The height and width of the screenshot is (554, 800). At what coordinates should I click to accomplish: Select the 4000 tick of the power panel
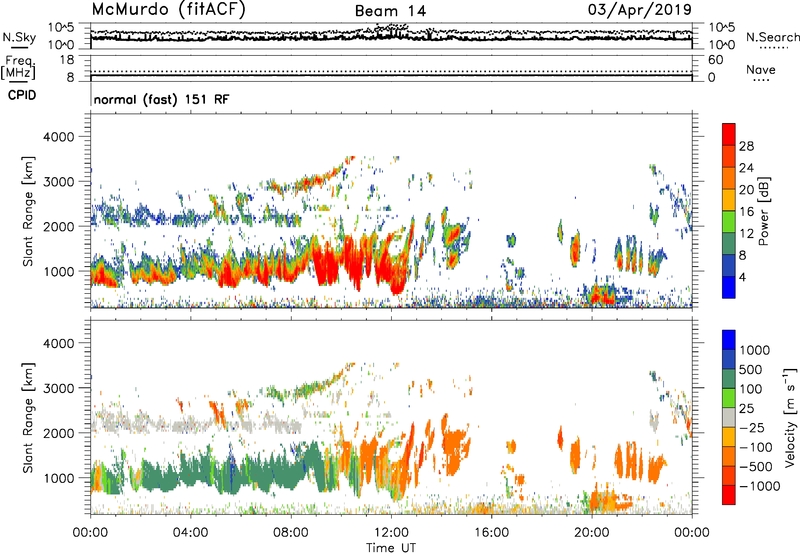click(58, 137)
